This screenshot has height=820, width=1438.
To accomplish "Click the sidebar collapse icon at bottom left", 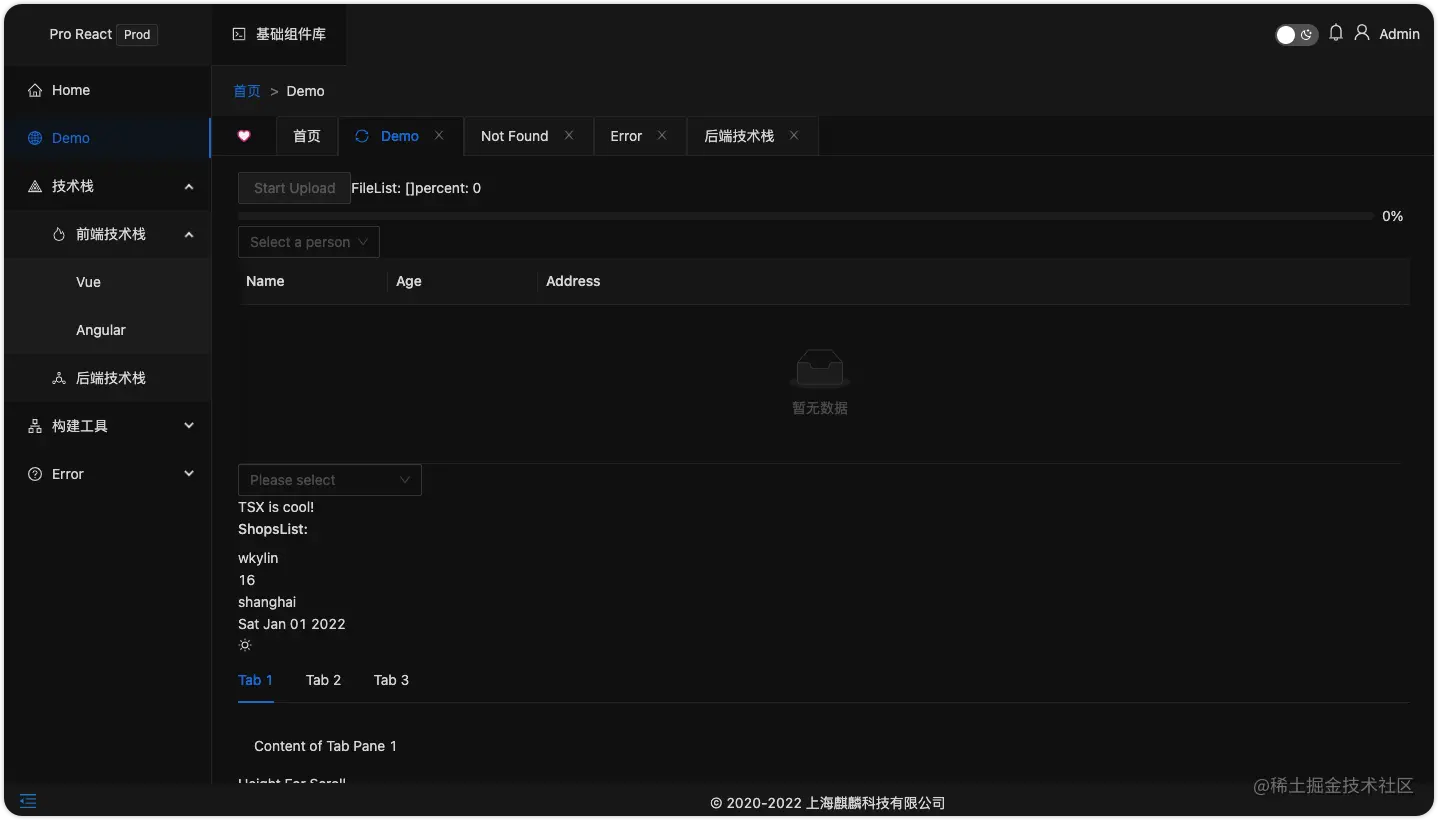I will point(28,801).
